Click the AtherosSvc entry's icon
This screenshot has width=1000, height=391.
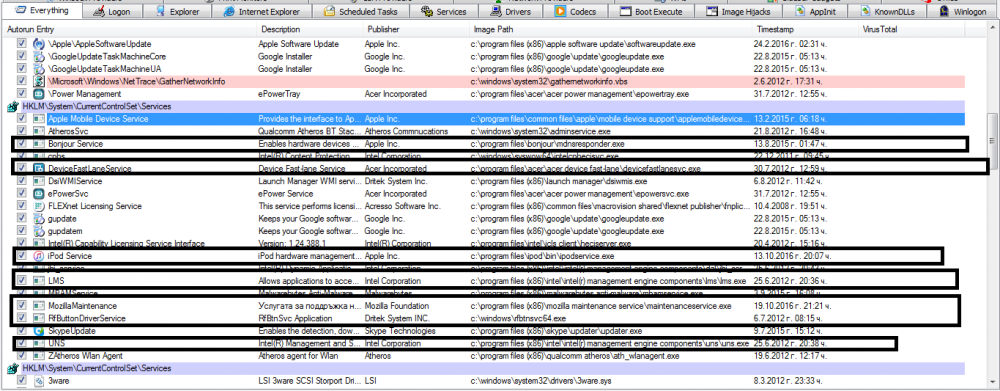[38, 131]
